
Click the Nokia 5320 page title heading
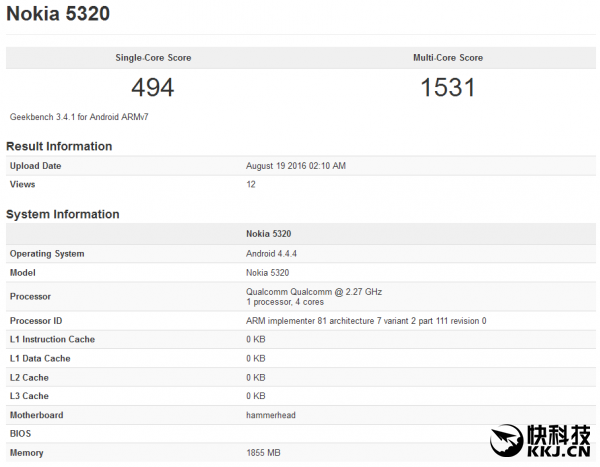[58, 15]
